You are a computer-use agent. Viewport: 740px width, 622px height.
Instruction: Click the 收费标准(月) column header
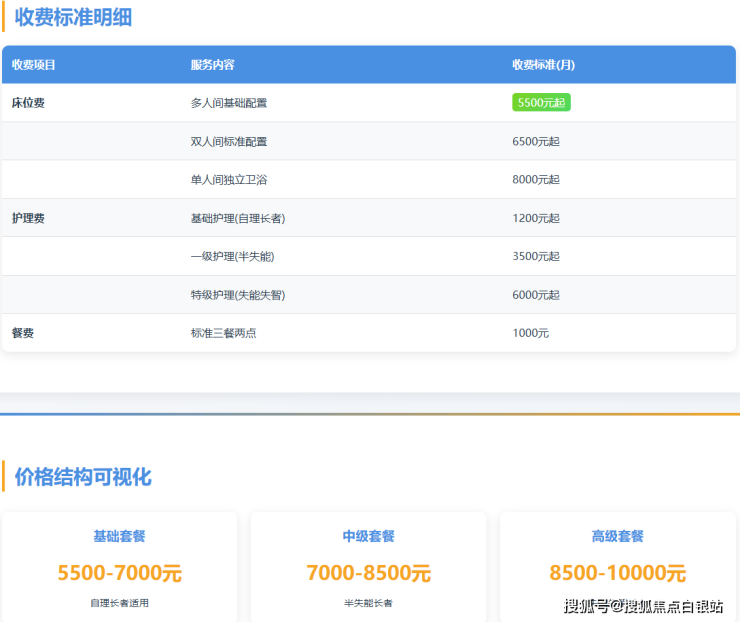543,65
